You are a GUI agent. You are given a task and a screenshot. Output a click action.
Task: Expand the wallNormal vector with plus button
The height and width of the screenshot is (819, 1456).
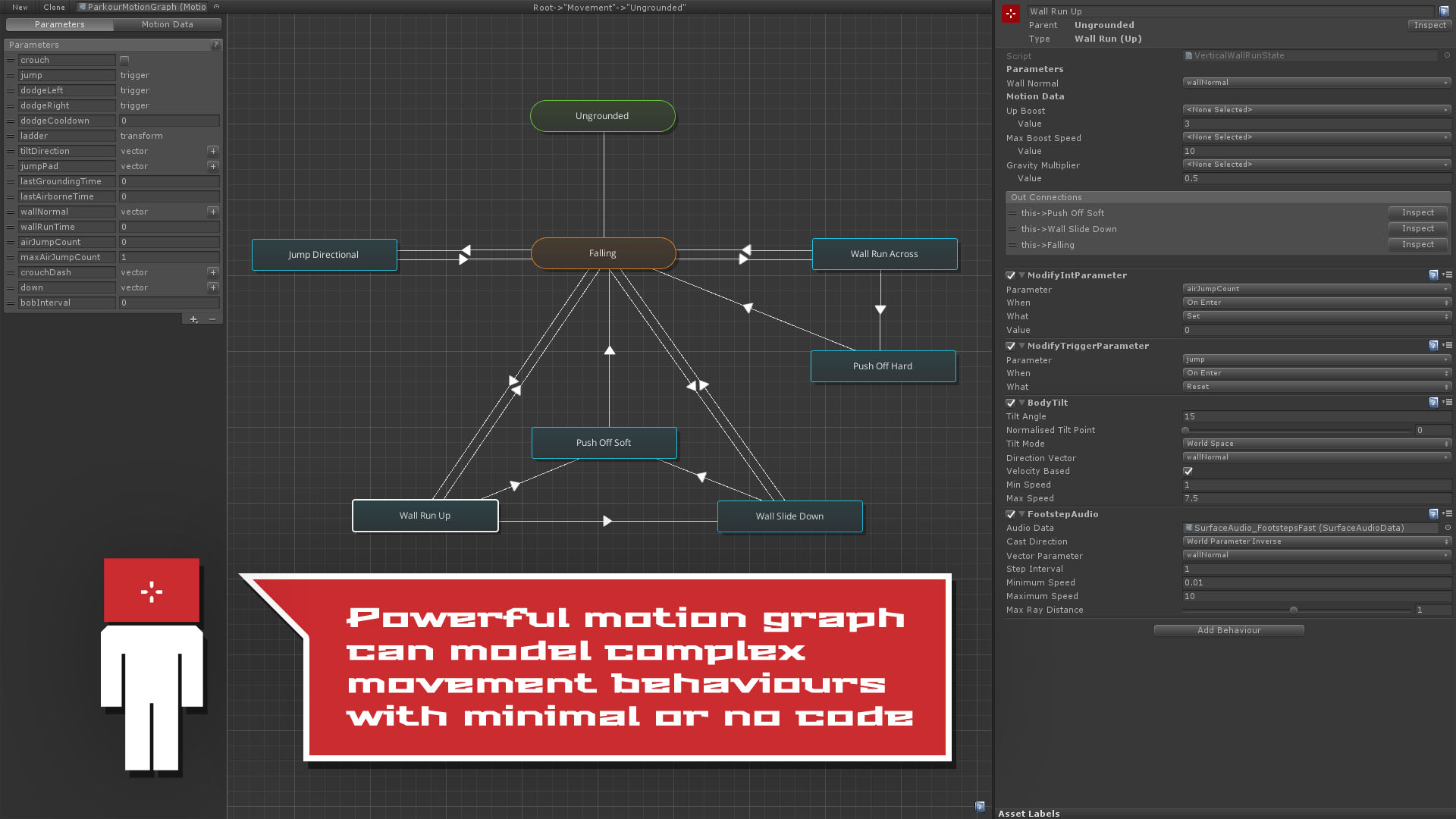(213, 212)
